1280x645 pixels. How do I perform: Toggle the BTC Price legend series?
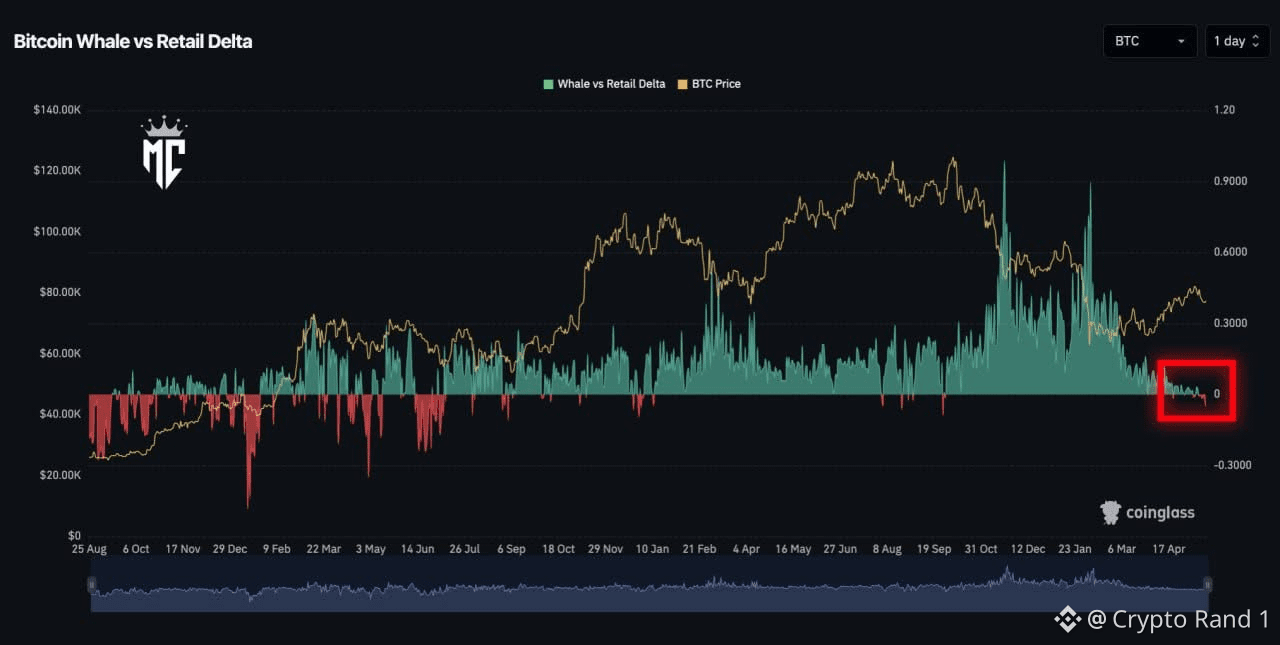[x=709, y=84]
